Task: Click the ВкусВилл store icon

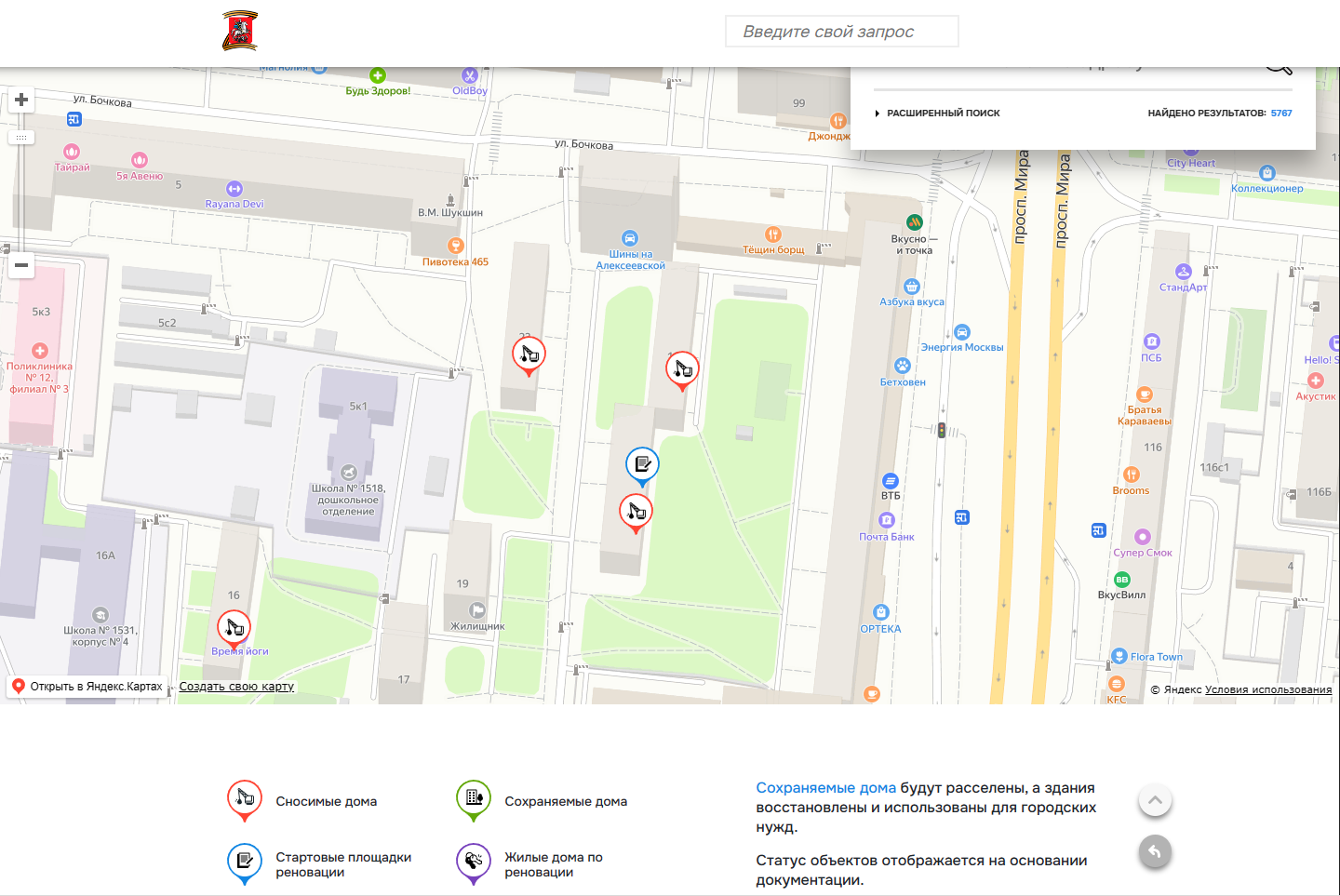Action: (1122, 580)
